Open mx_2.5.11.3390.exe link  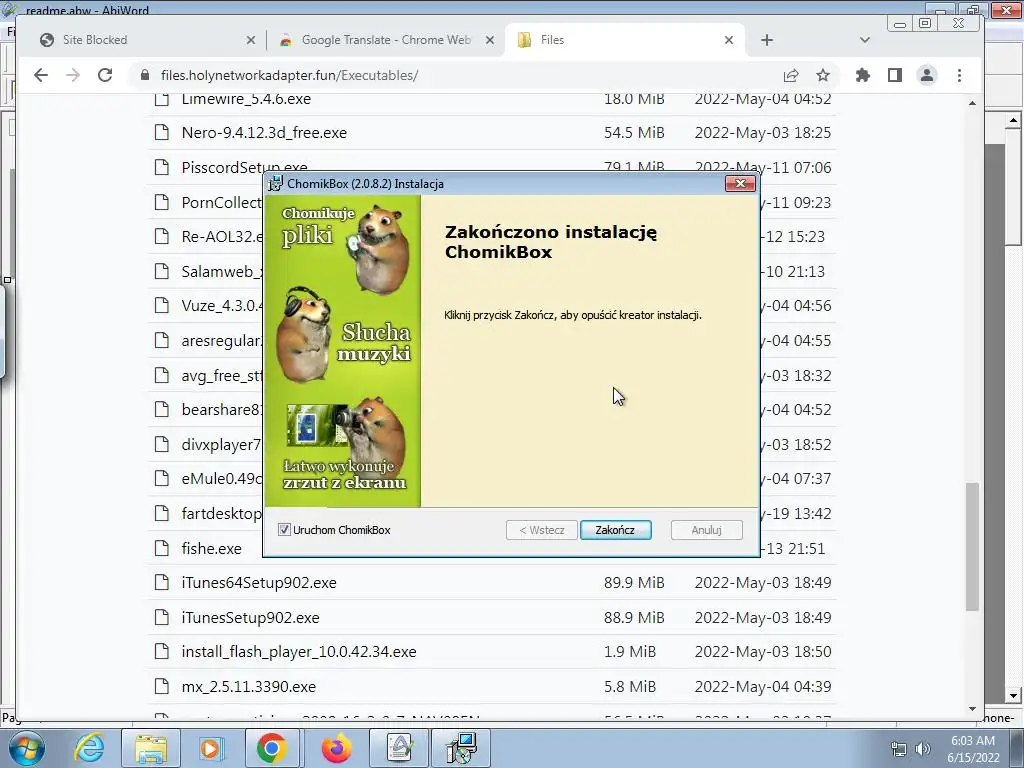click(x=248, y=686)
